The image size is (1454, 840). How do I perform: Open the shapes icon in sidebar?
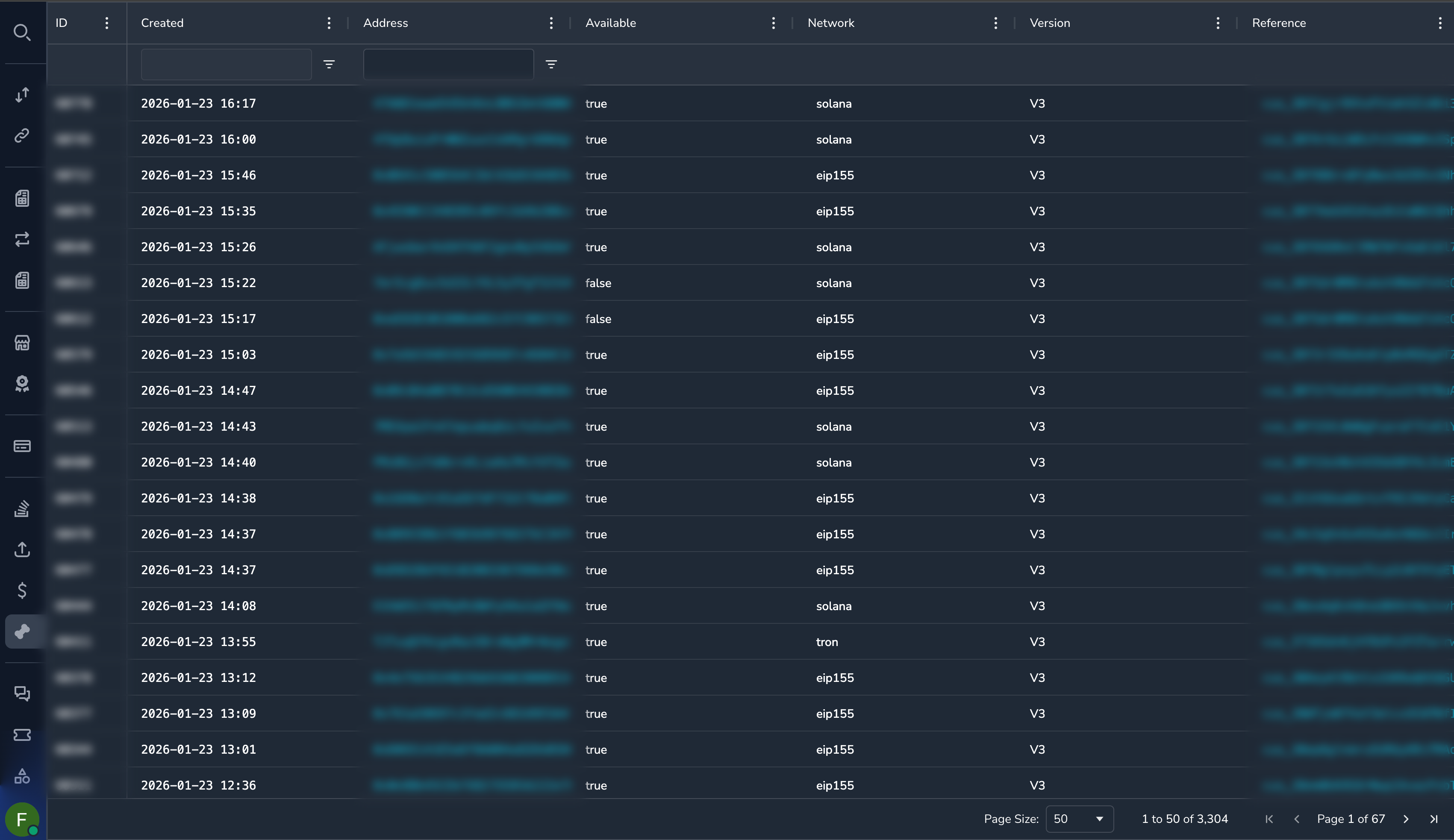pyautogui.click(x=22, y=776)
